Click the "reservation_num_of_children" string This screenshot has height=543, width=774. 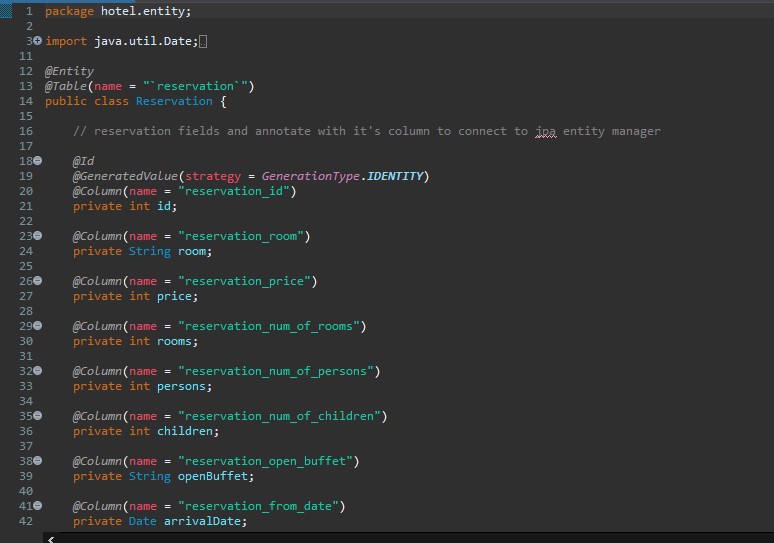[279, 416]
